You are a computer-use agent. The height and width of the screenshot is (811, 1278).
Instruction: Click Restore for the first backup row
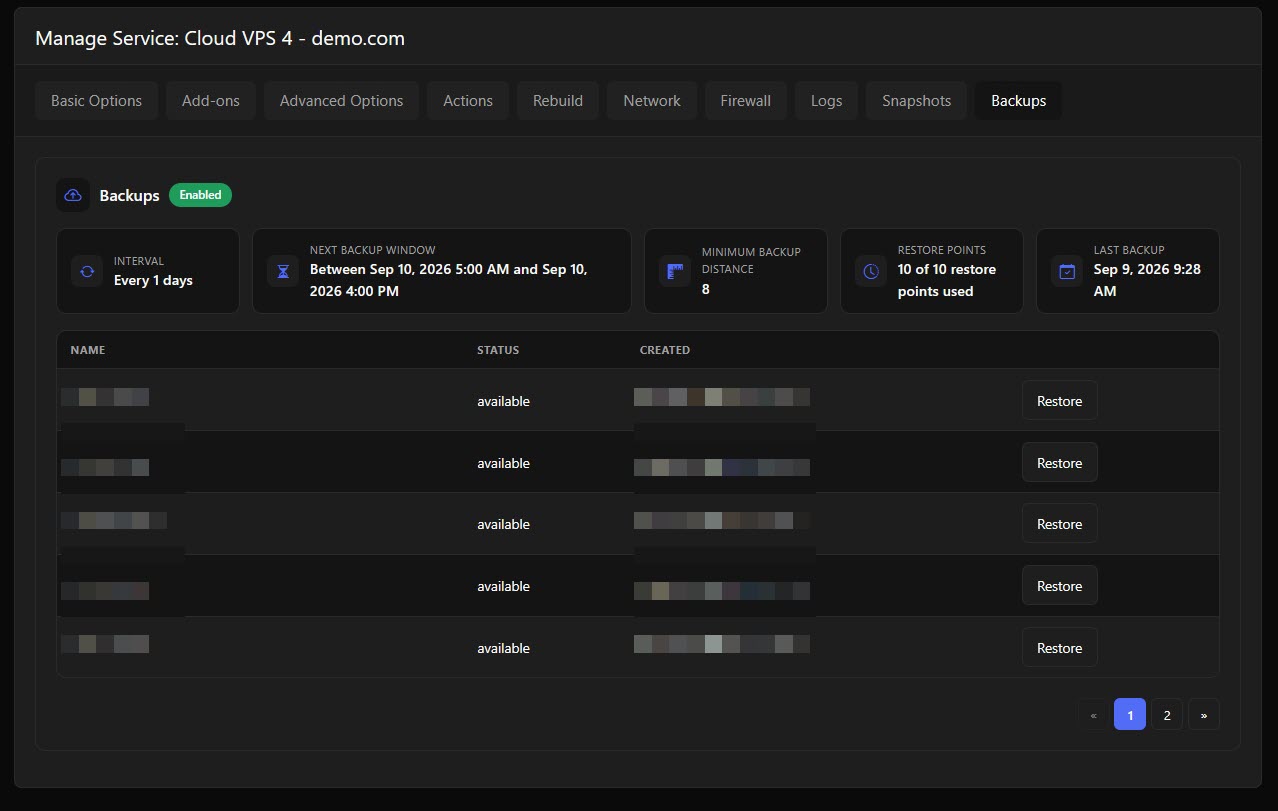tap(1060, 401)
